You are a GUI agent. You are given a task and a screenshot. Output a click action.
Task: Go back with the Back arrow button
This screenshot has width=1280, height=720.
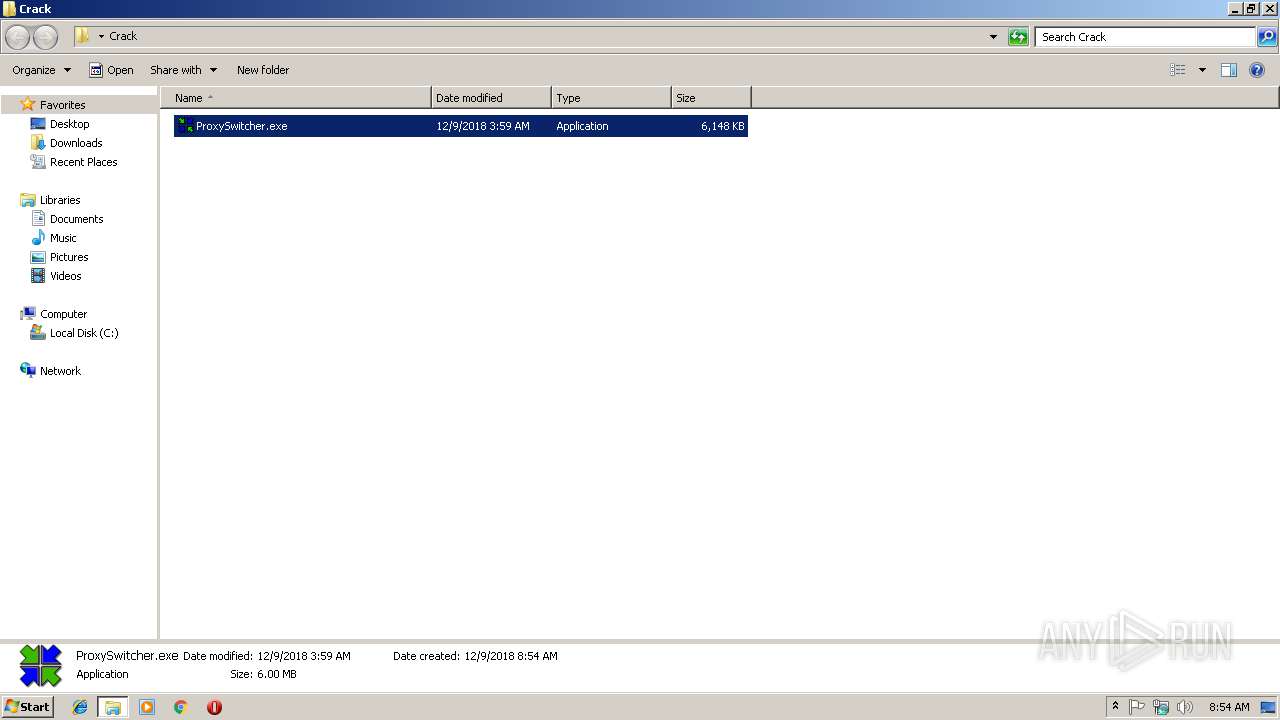[x=17, y=37]
